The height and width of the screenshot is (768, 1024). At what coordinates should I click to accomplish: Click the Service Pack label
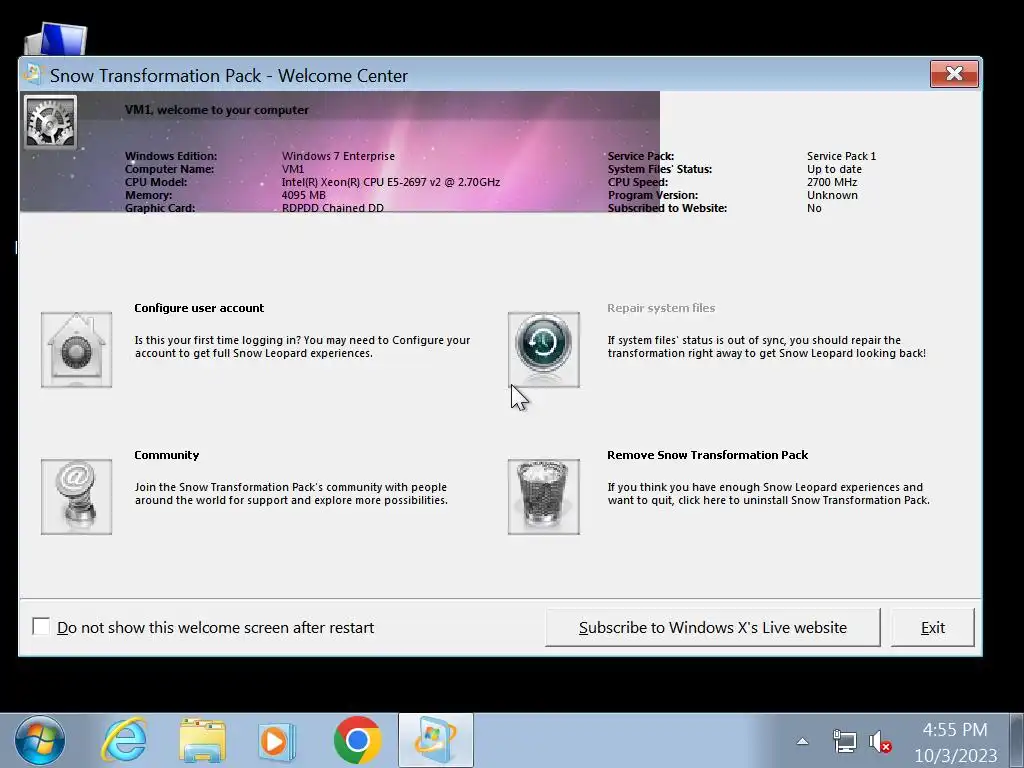click(x=641, y=156)
